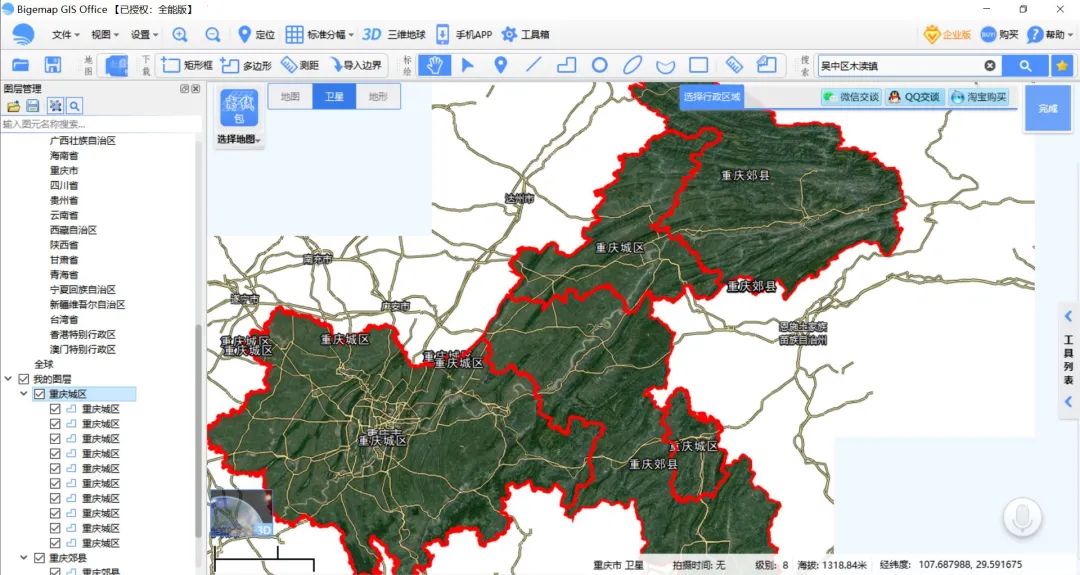
Task: Click the 淘宝购买 button
Action: [979, 97]
